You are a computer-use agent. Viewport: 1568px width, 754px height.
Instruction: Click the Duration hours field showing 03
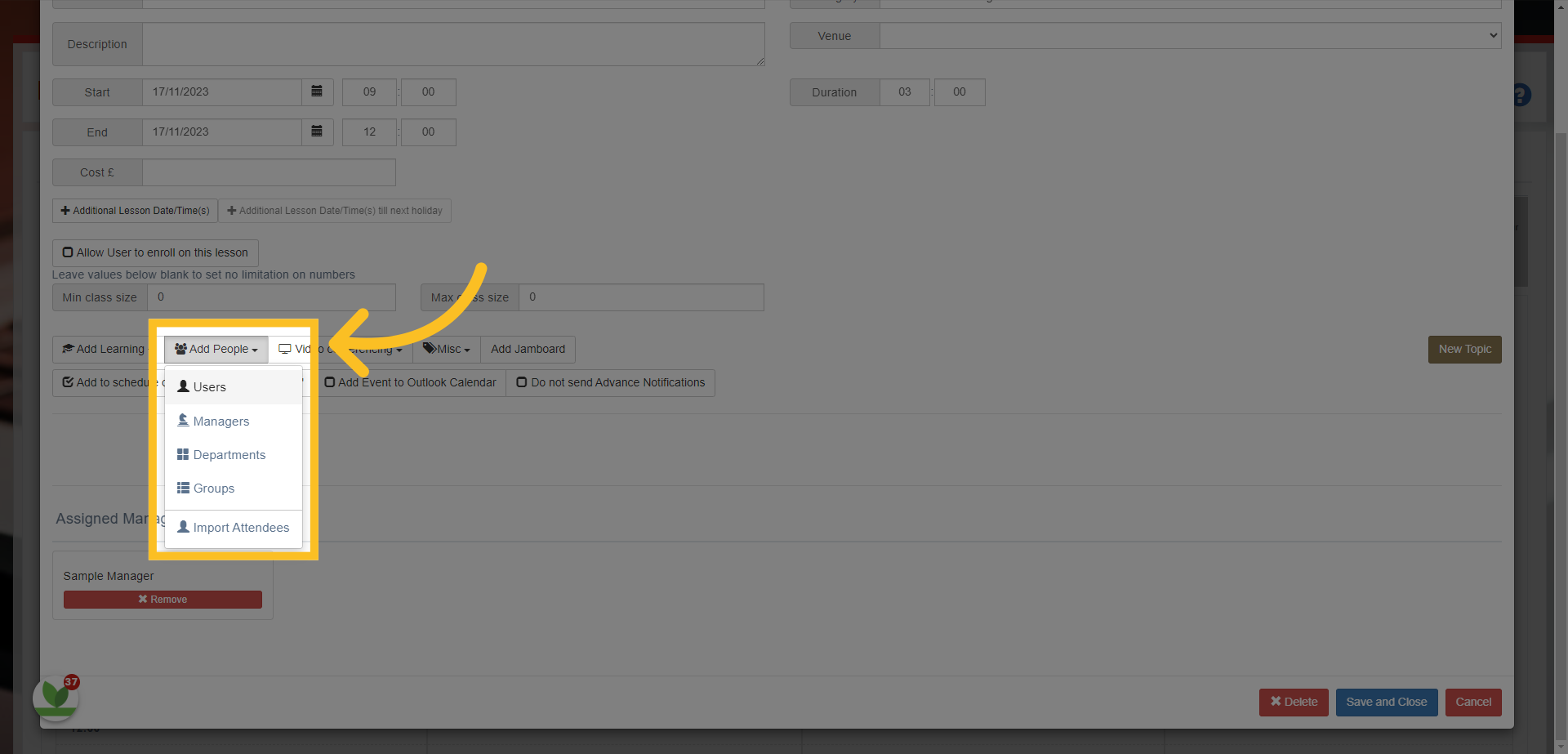(x=905, y=91)
